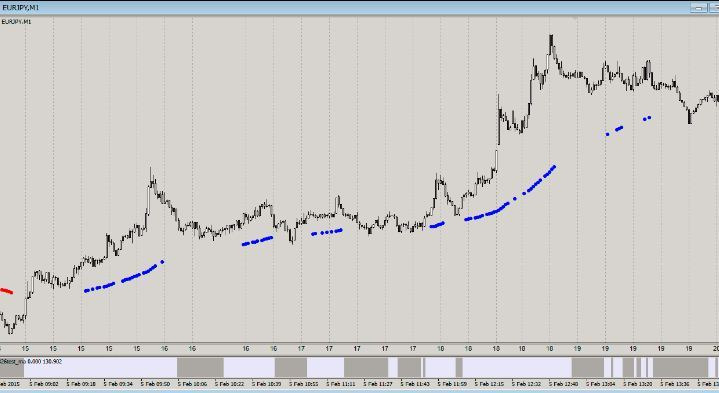Screen dimensions: 719x393
Task: Select the EURJPY,M1 label inside the chart
Action: point(16,22)
